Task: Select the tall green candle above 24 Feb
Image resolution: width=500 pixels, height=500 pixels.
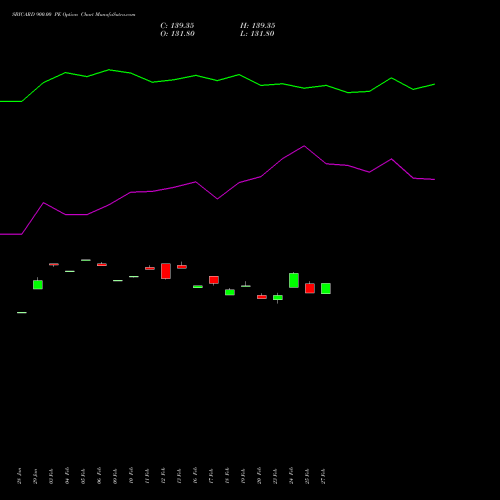Action: [294, 280]
